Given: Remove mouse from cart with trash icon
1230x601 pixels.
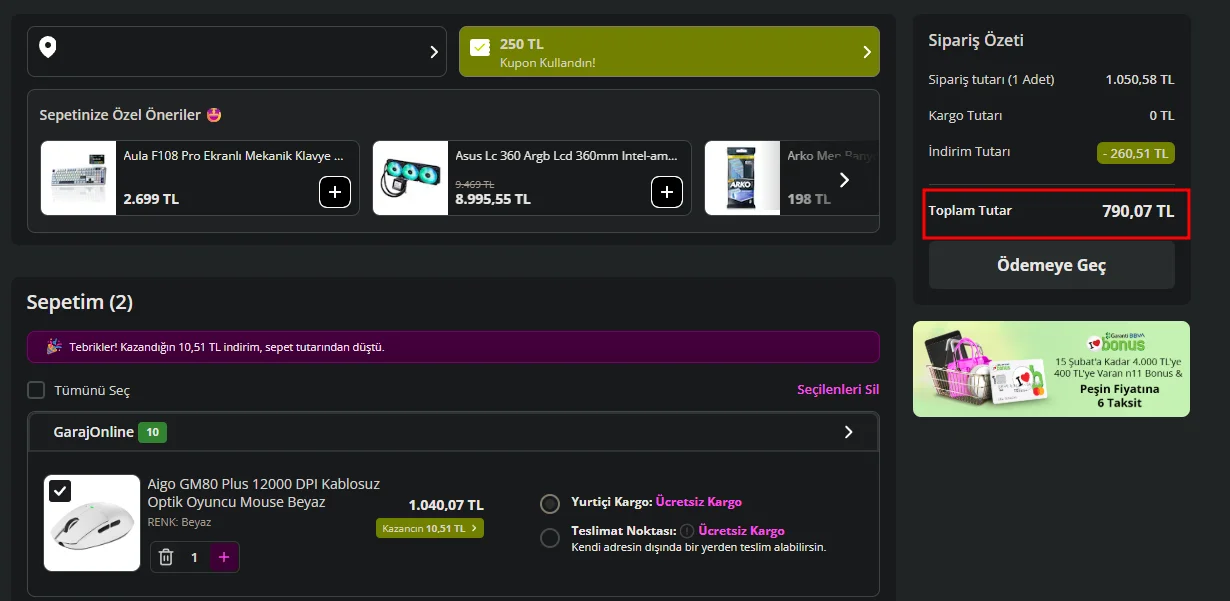Looking at the screenshot, I should 166,557.
